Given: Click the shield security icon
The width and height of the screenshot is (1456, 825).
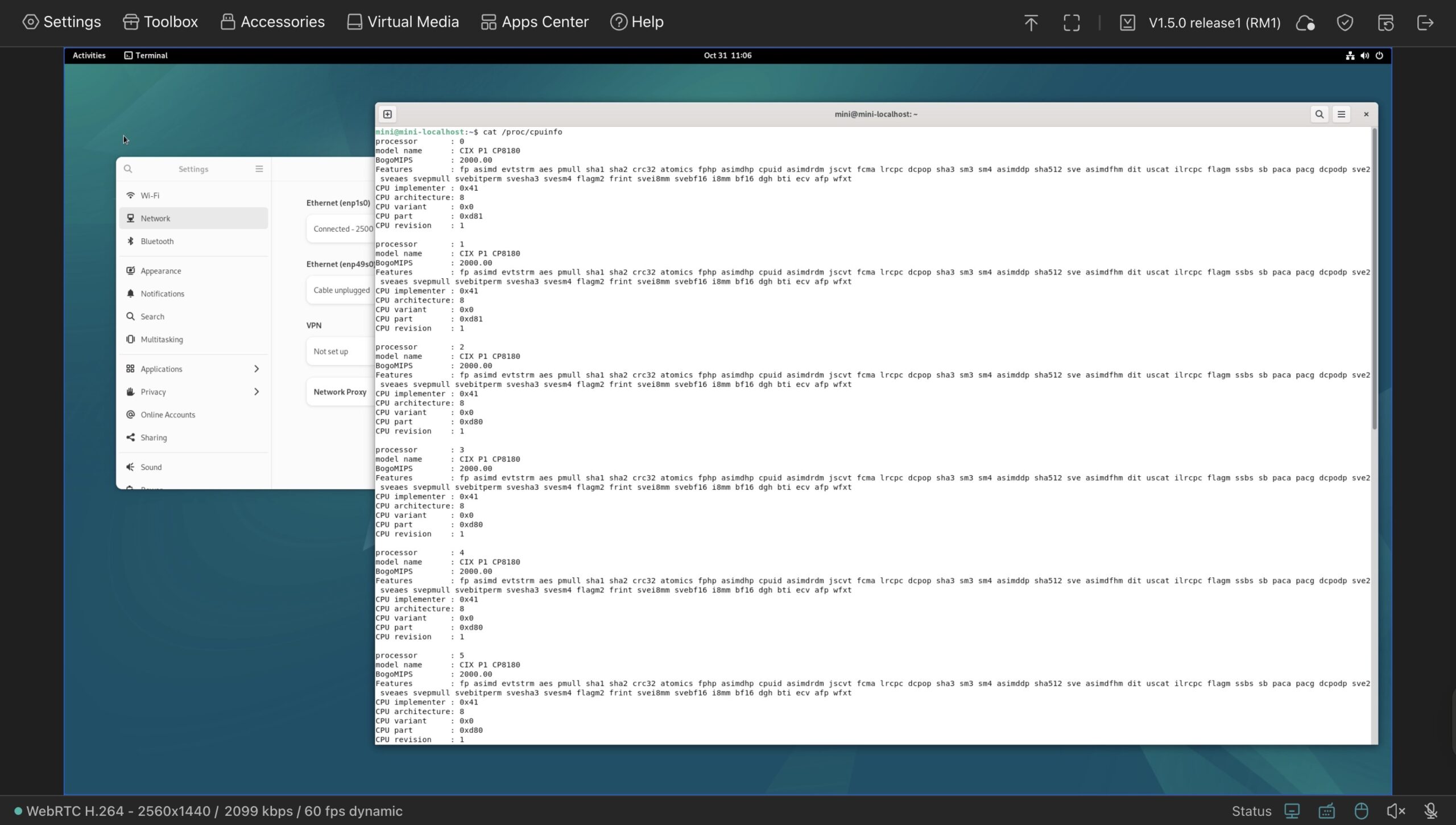Looking at the screenshot, I should [x=1345, y=23].
